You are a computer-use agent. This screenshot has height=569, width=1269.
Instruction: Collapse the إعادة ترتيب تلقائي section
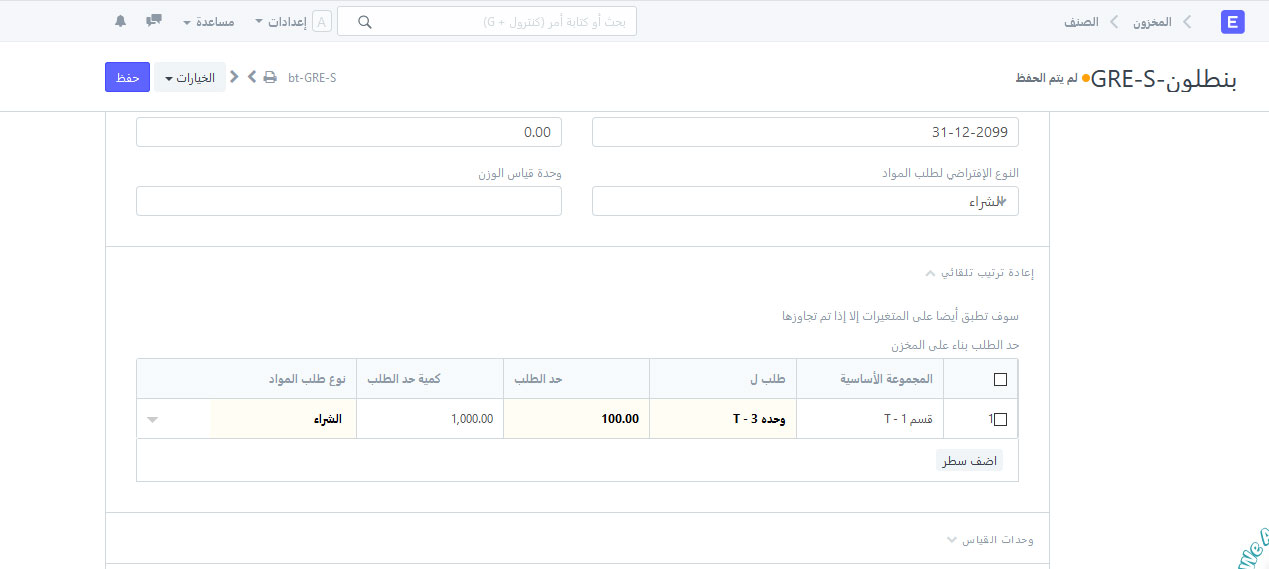click(981, 272)
